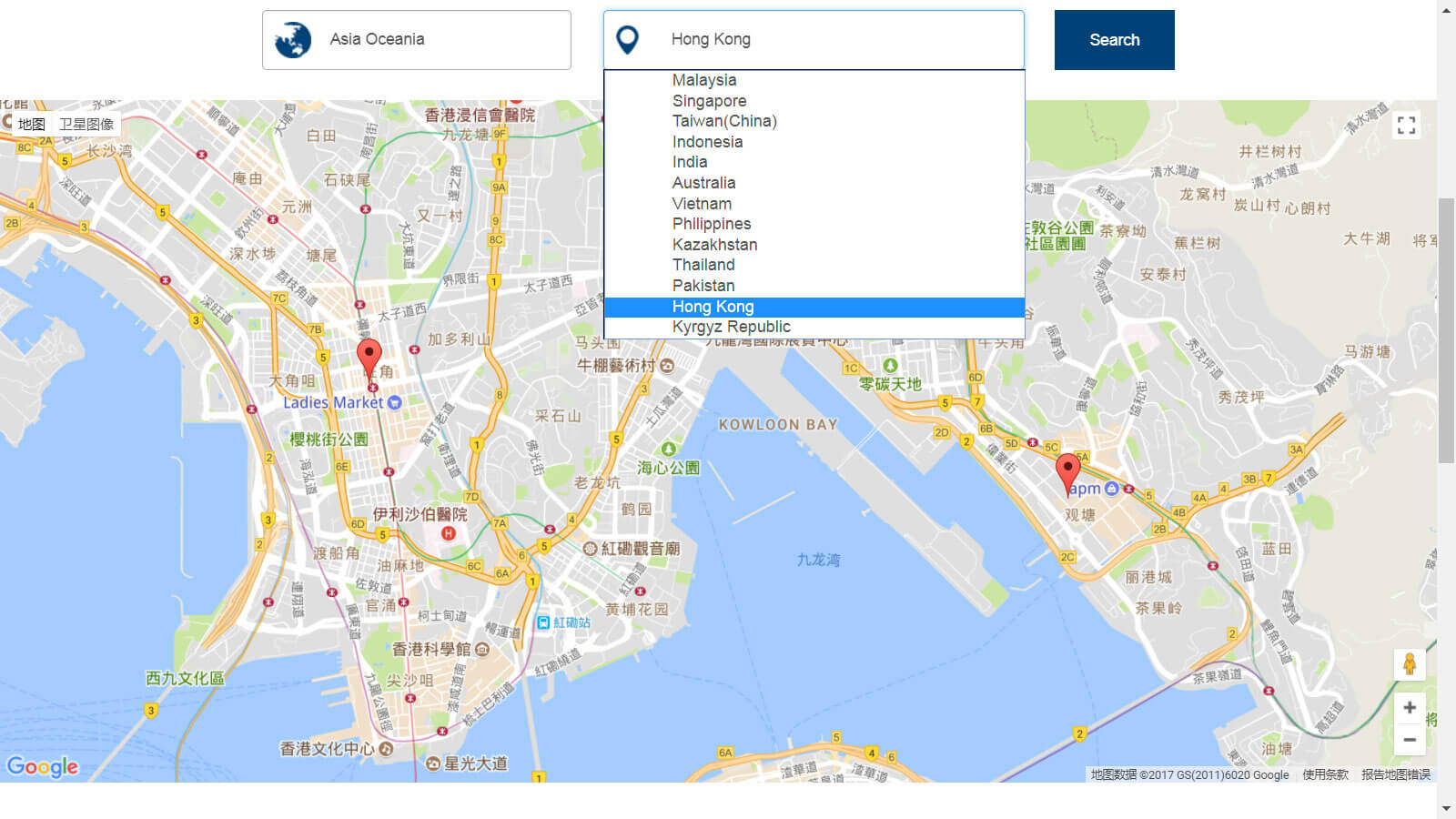Choose Indonesia in the dropdown list
Screen dimensions: 1456x819
pyautogui.click(x=814, y=142)
